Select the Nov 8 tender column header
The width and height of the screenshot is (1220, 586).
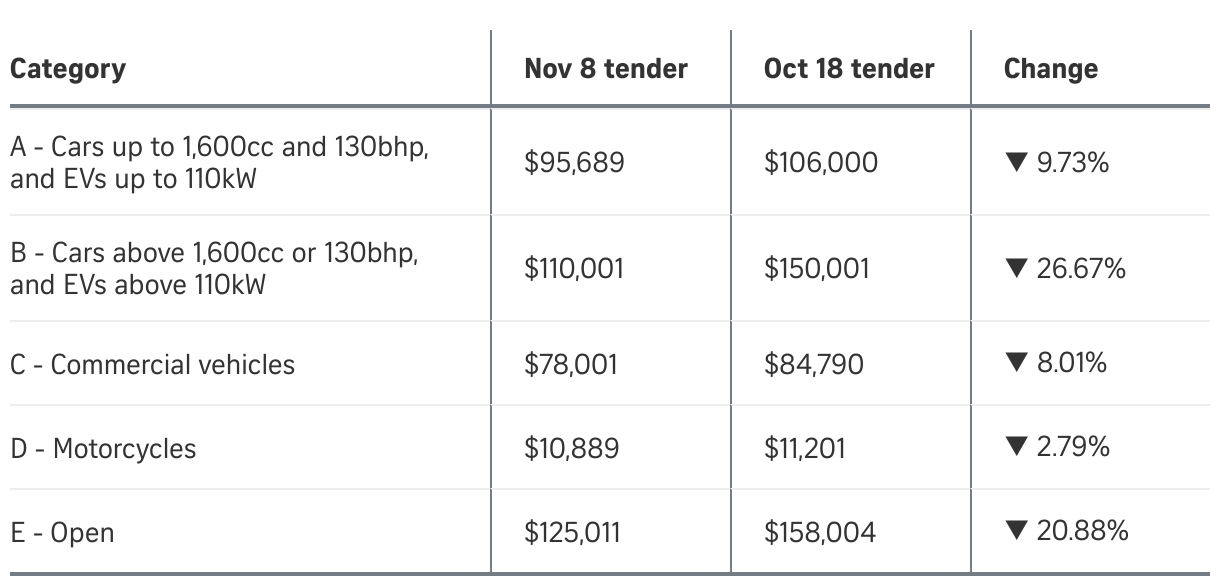(606, 69)
